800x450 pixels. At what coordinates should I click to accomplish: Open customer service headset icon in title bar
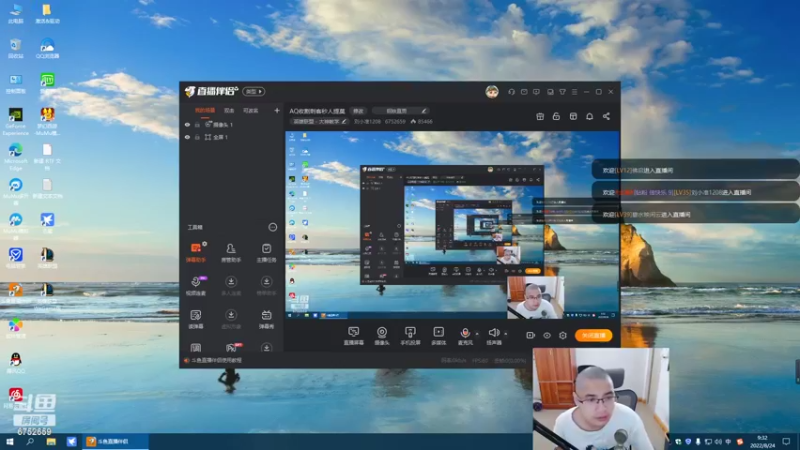[x=511, y=92]
